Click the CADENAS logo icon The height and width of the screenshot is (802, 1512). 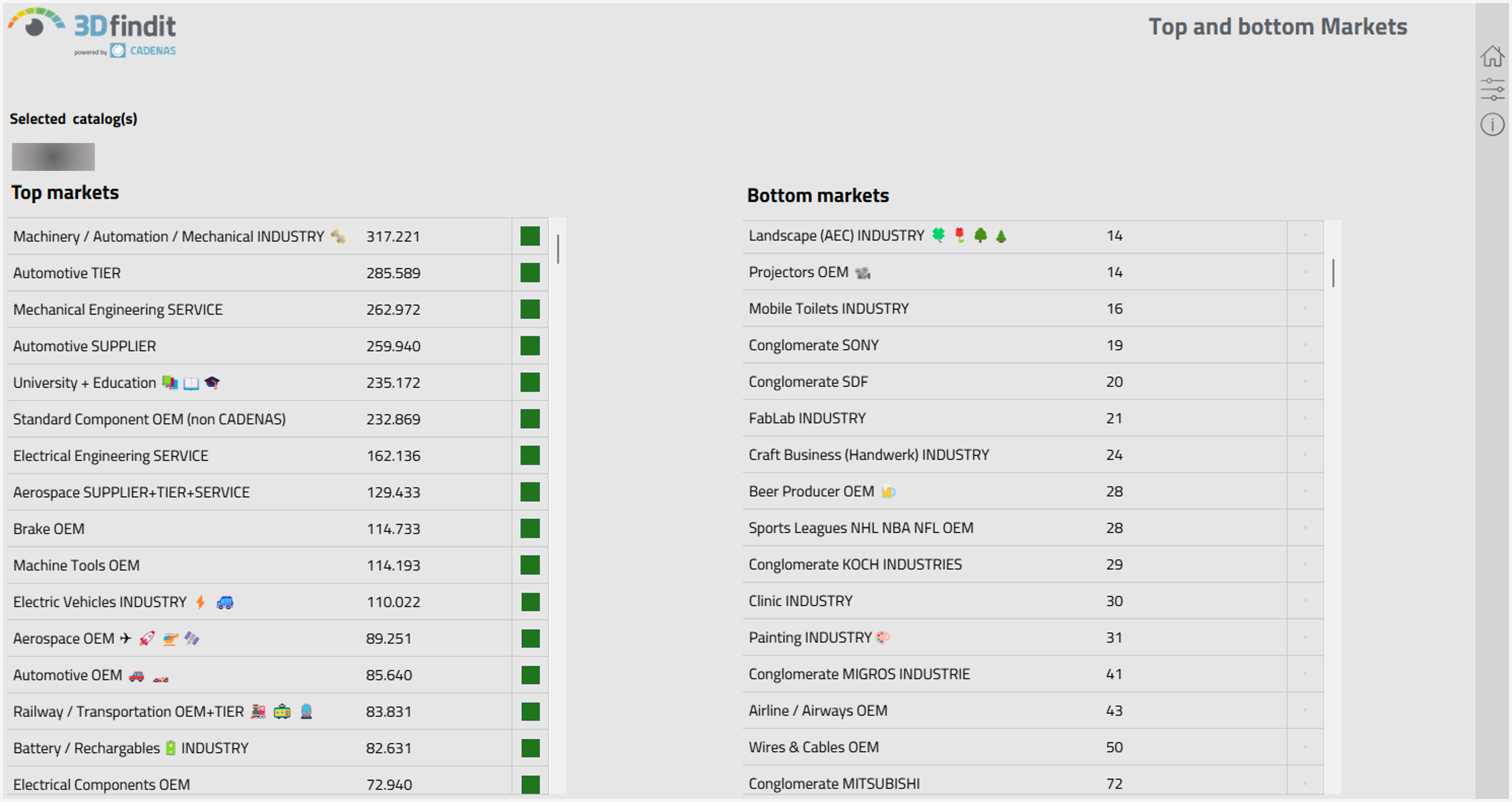[118, 51]
